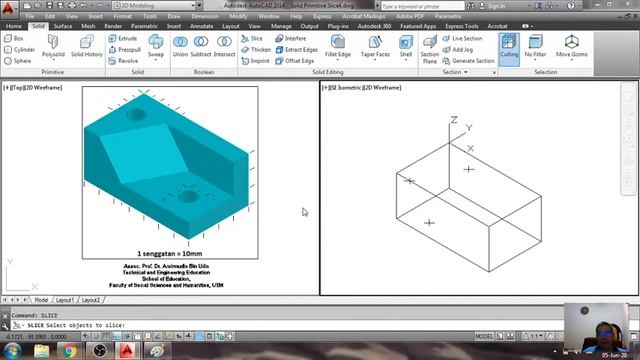Image resolution: width=640 pixels, height=360 pixels.
Task: Open the Quick Access toolbar customize arrow
Action: 200,6
